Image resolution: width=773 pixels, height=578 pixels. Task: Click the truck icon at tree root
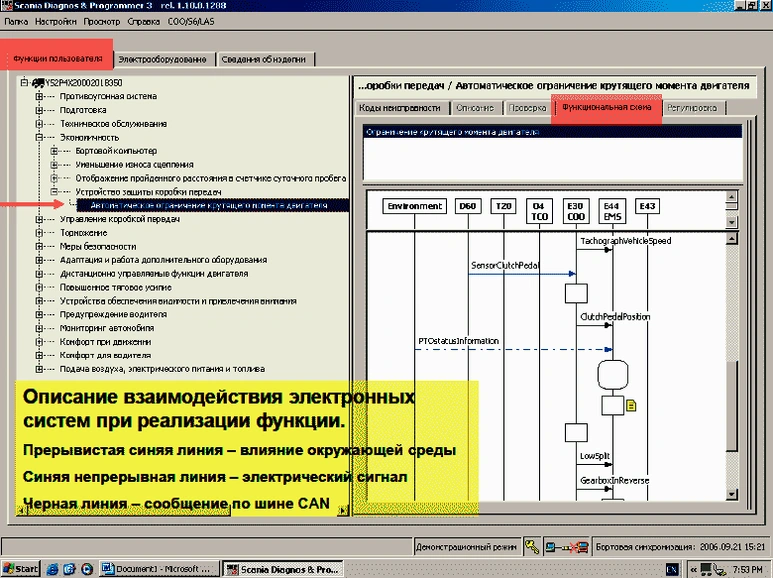pos(37,83)
